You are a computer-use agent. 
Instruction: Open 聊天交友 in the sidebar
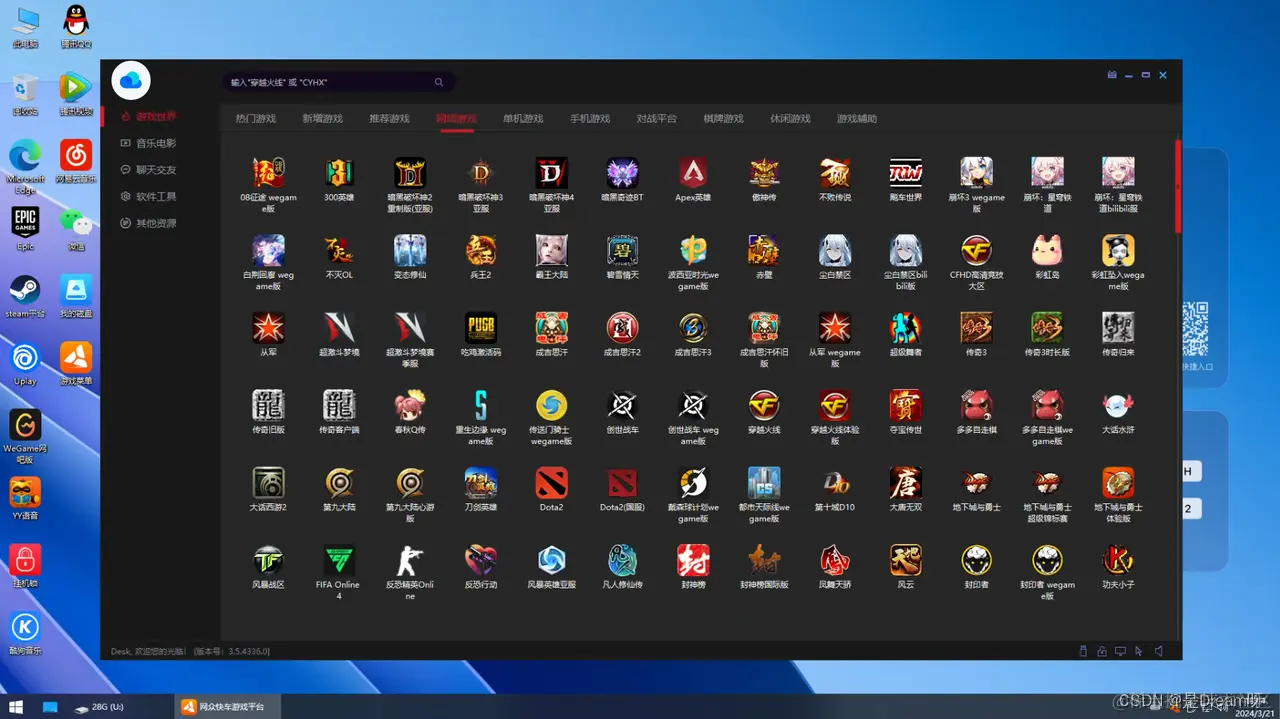(148, 170)
